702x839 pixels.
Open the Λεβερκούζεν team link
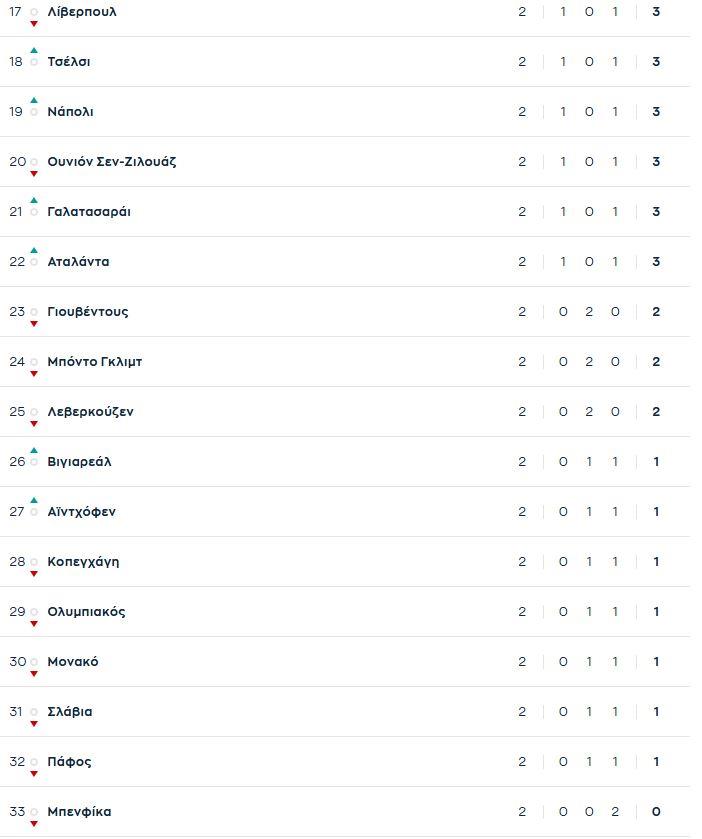pyautogui.click(x=90, y=412)
